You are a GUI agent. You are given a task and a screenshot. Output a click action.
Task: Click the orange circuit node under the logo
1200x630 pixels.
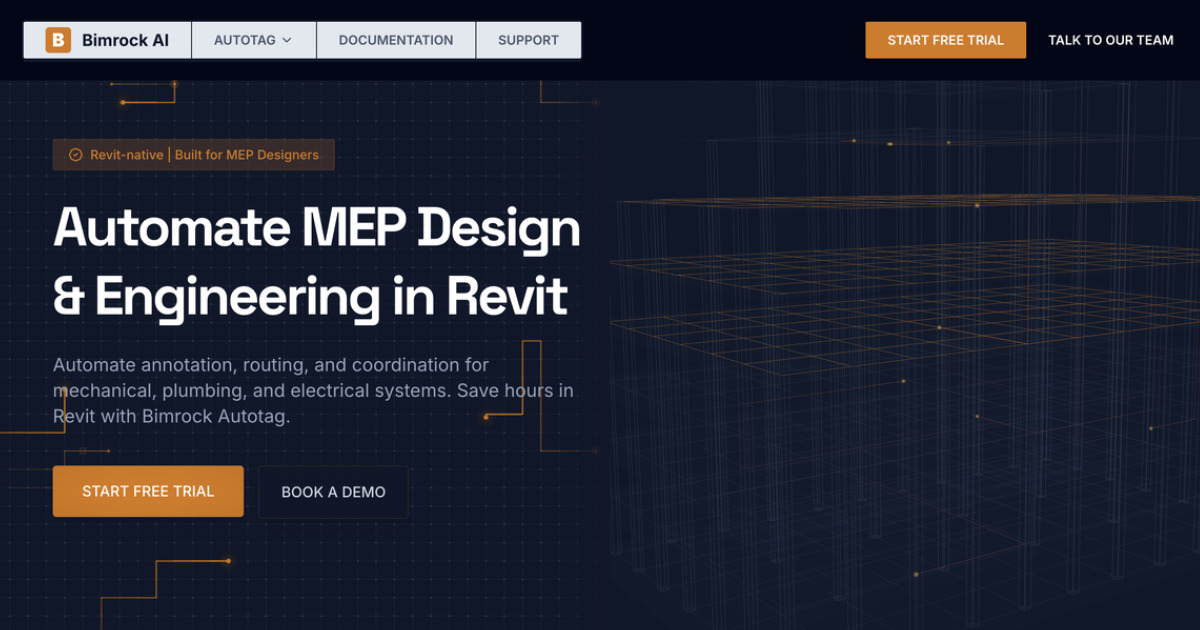point(123,102)
